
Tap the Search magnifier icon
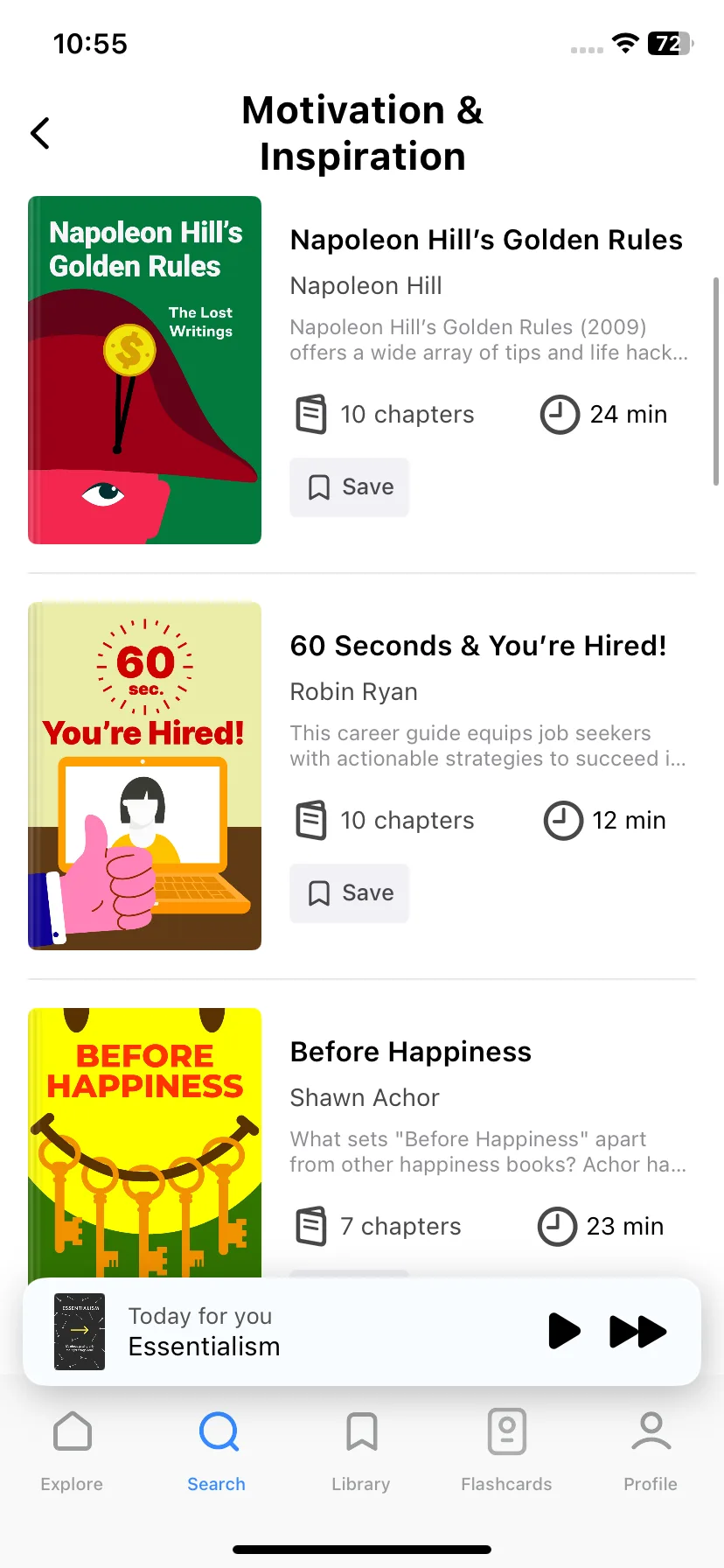[218, 1431]
